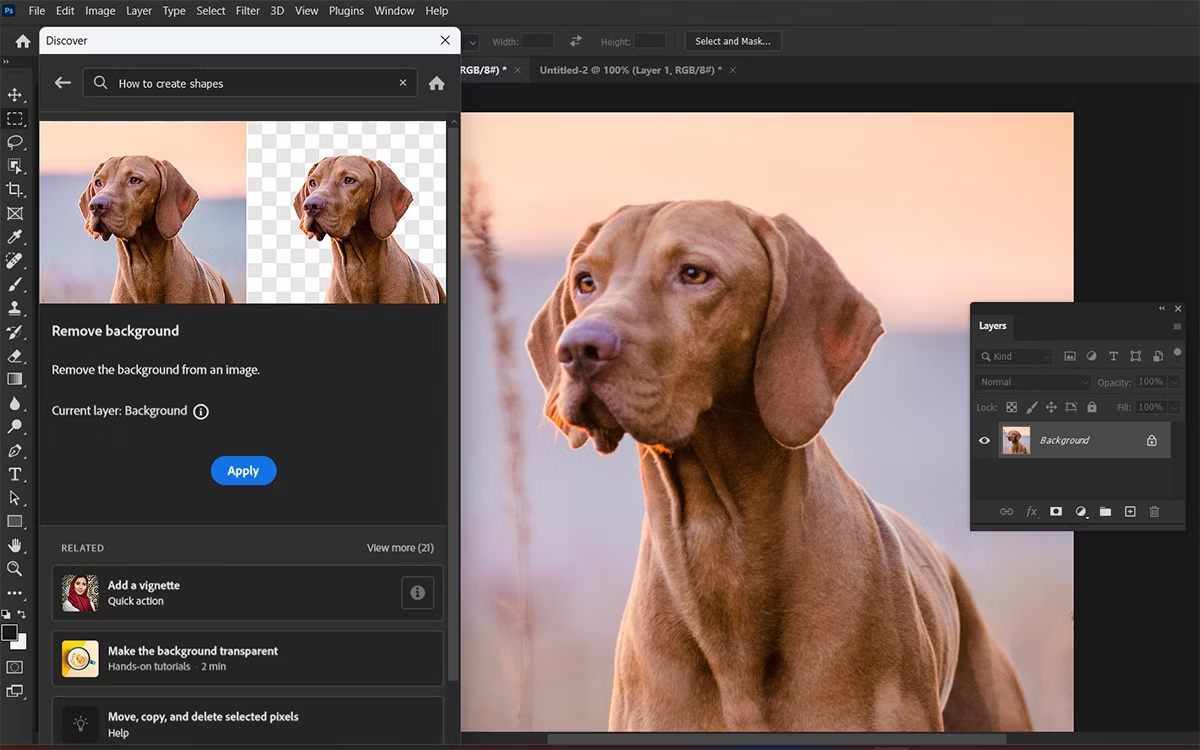Select the Brush tool
The image size is (1200, 750).
[x=15, y=284]
